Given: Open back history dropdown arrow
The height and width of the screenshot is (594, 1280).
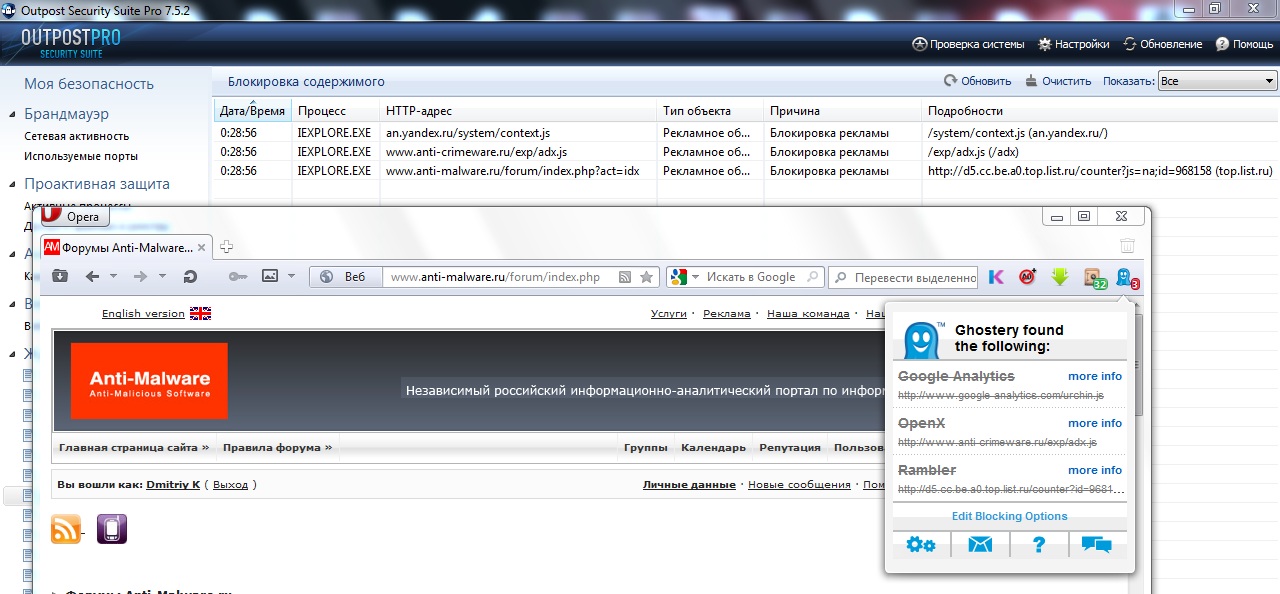Looking at the screenshot, I should (113, 277).
